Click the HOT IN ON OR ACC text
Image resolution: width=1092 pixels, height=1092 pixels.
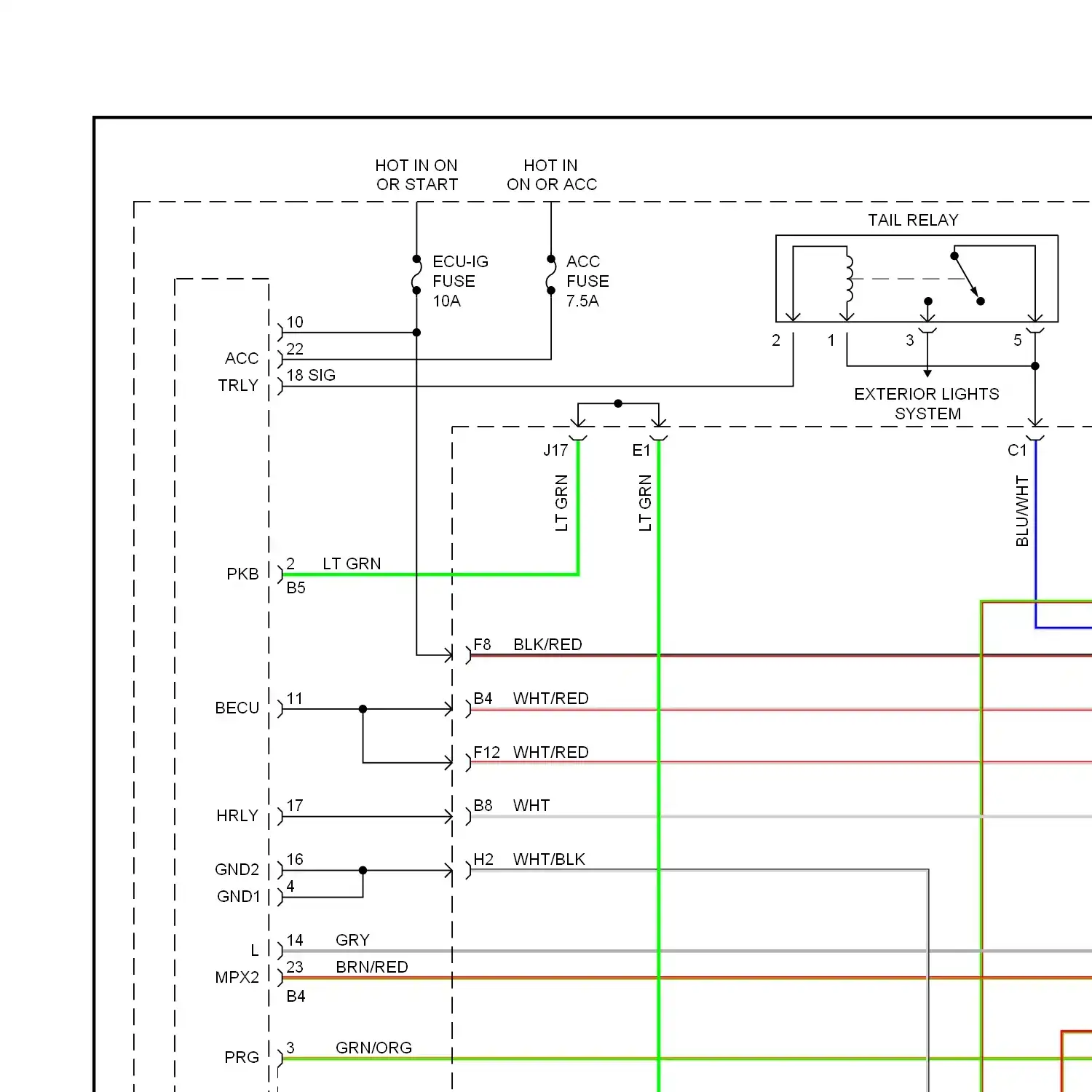552,175
